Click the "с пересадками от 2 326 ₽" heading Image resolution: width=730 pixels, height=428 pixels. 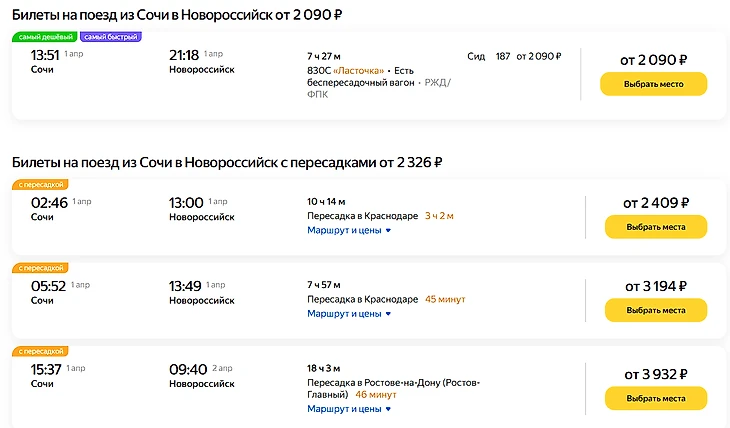[226, 162]
